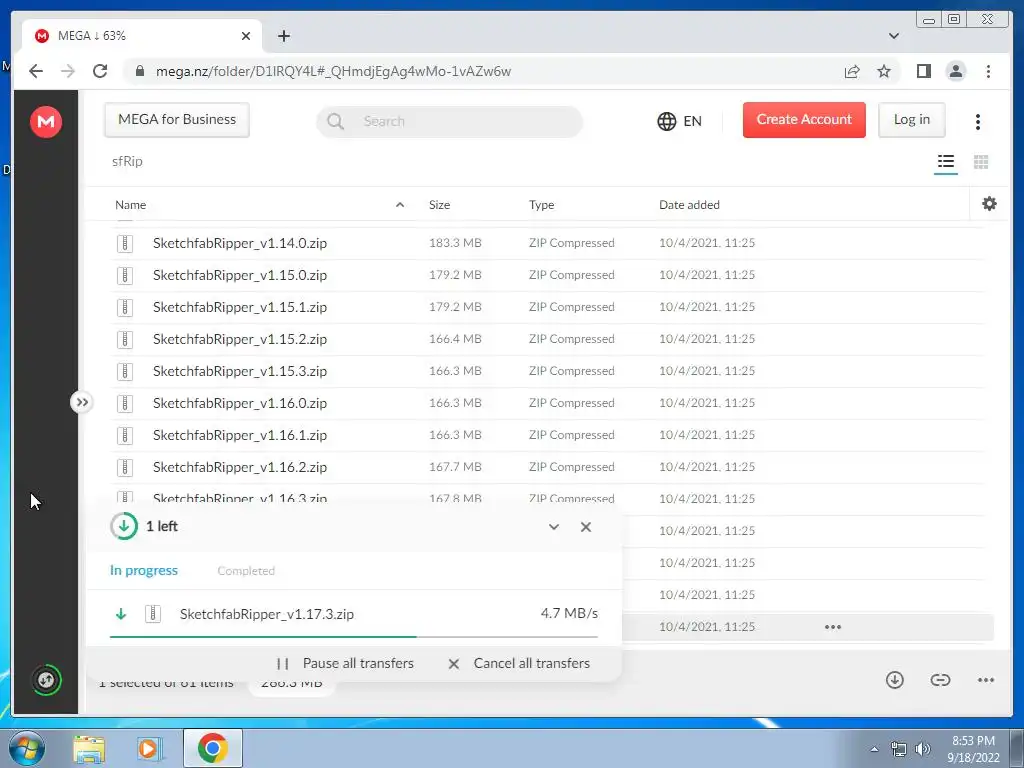
Task: Select SketchfabRipper_v1.14.0.zip file icon
Action: click(x=125, y=244)
